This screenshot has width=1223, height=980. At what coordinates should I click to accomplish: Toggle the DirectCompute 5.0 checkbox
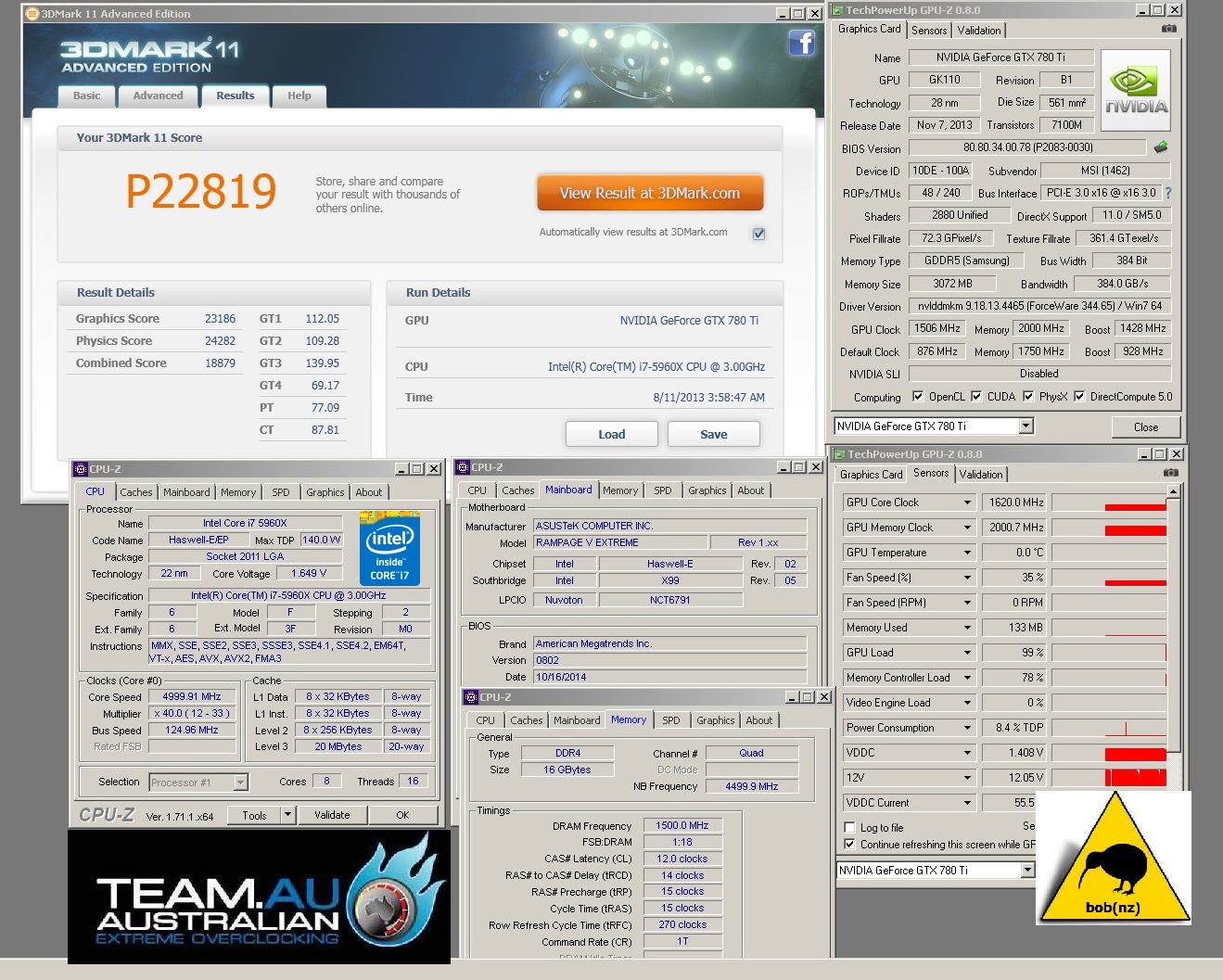click(x=1079, y=396)
